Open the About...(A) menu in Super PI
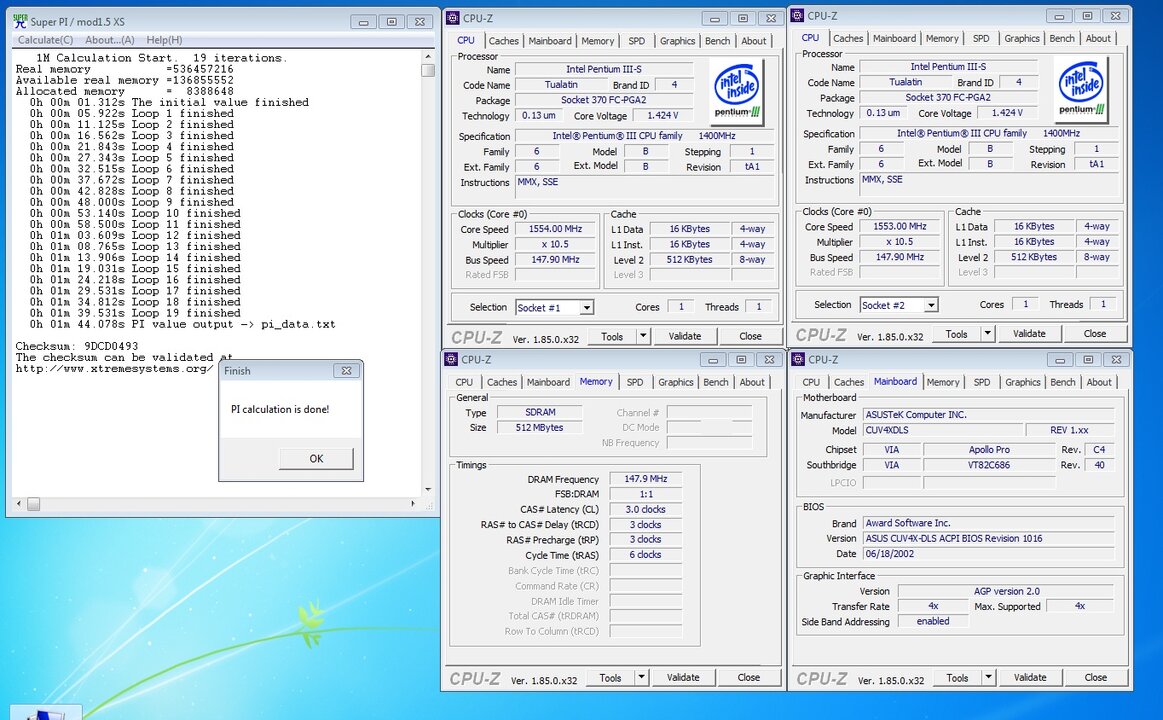This screenshot has height=720, width=1163. pos(110,40)
